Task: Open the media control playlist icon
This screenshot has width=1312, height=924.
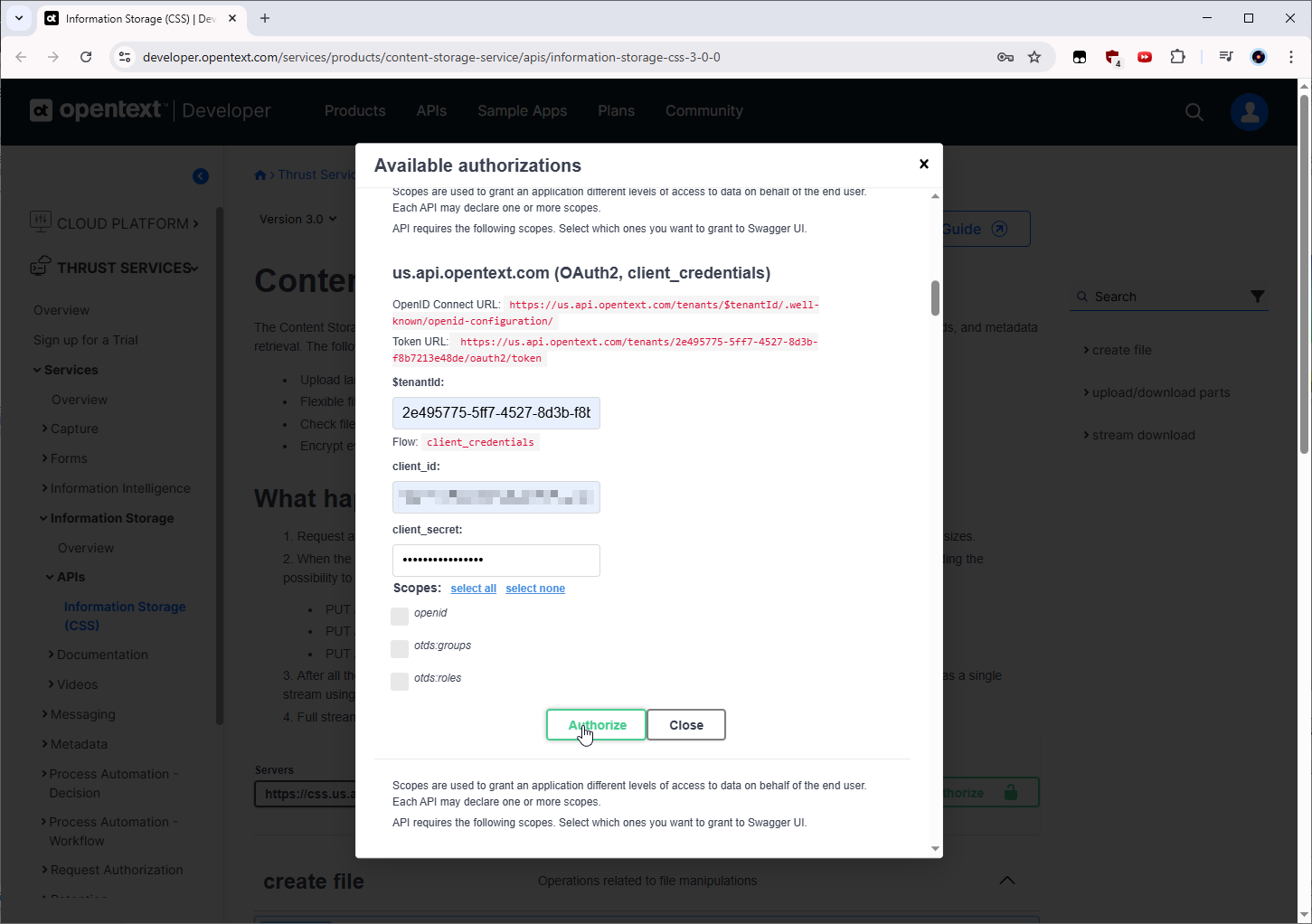Action: [x=1225, y=57]
